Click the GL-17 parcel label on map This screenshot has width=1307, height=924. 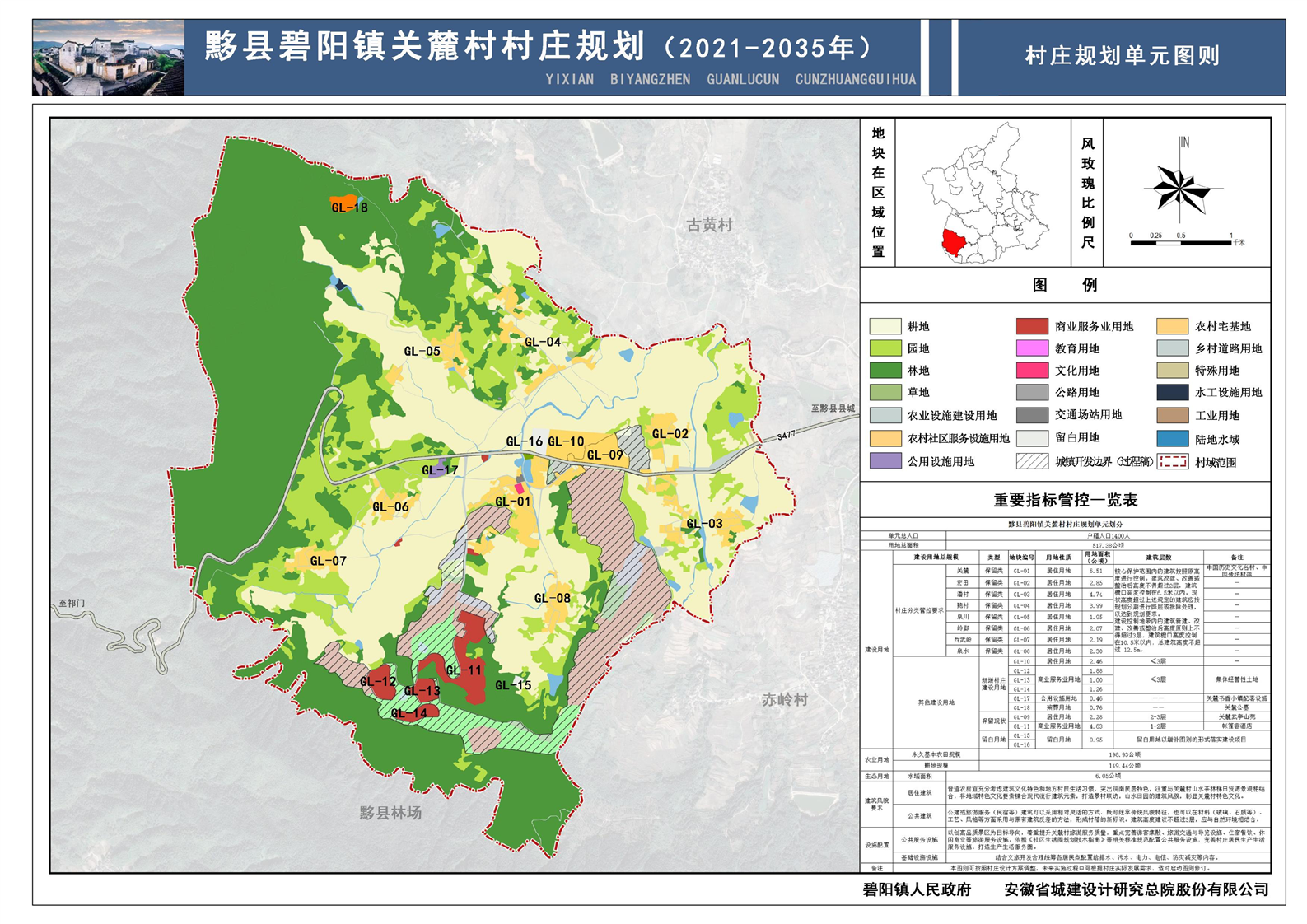click(440, 470)
